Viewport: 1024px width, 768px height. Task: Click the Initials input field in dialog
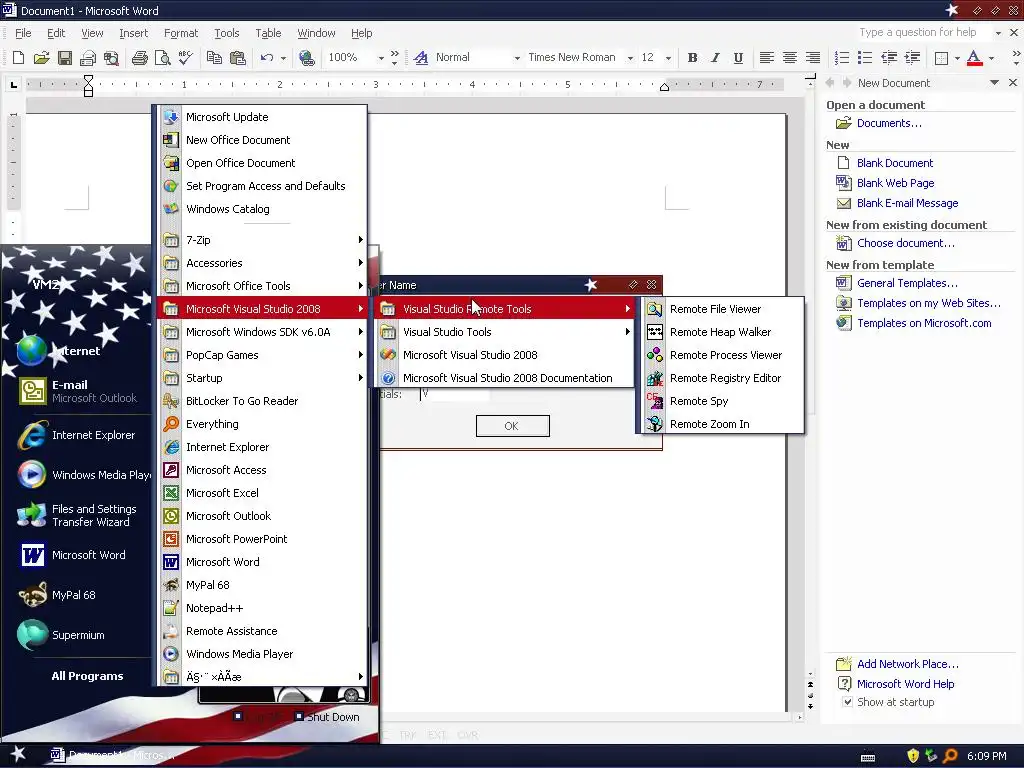click(x=455, y=394)
